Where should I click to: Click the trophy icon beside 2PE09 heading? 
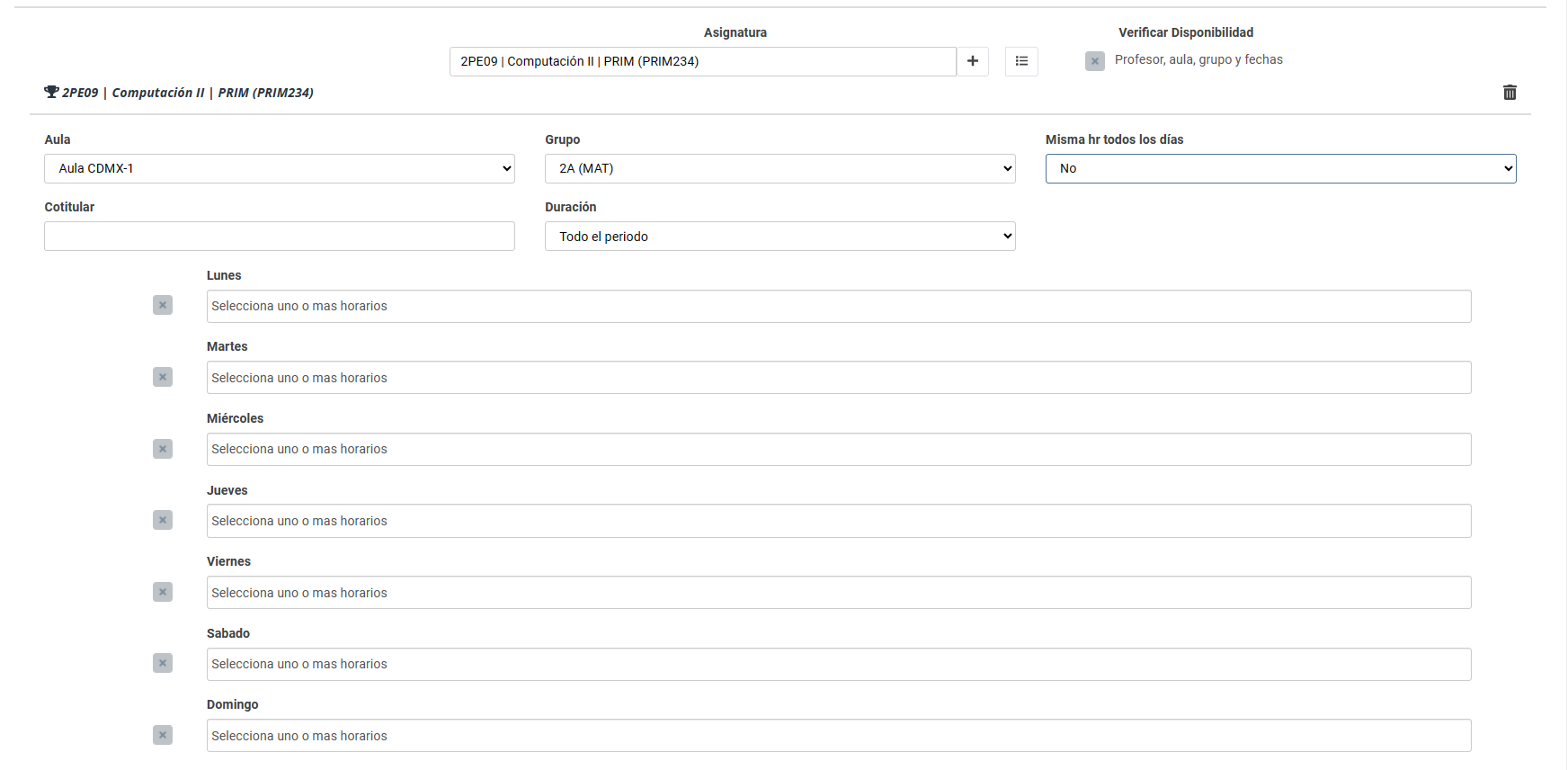click(x=51, y=92)
